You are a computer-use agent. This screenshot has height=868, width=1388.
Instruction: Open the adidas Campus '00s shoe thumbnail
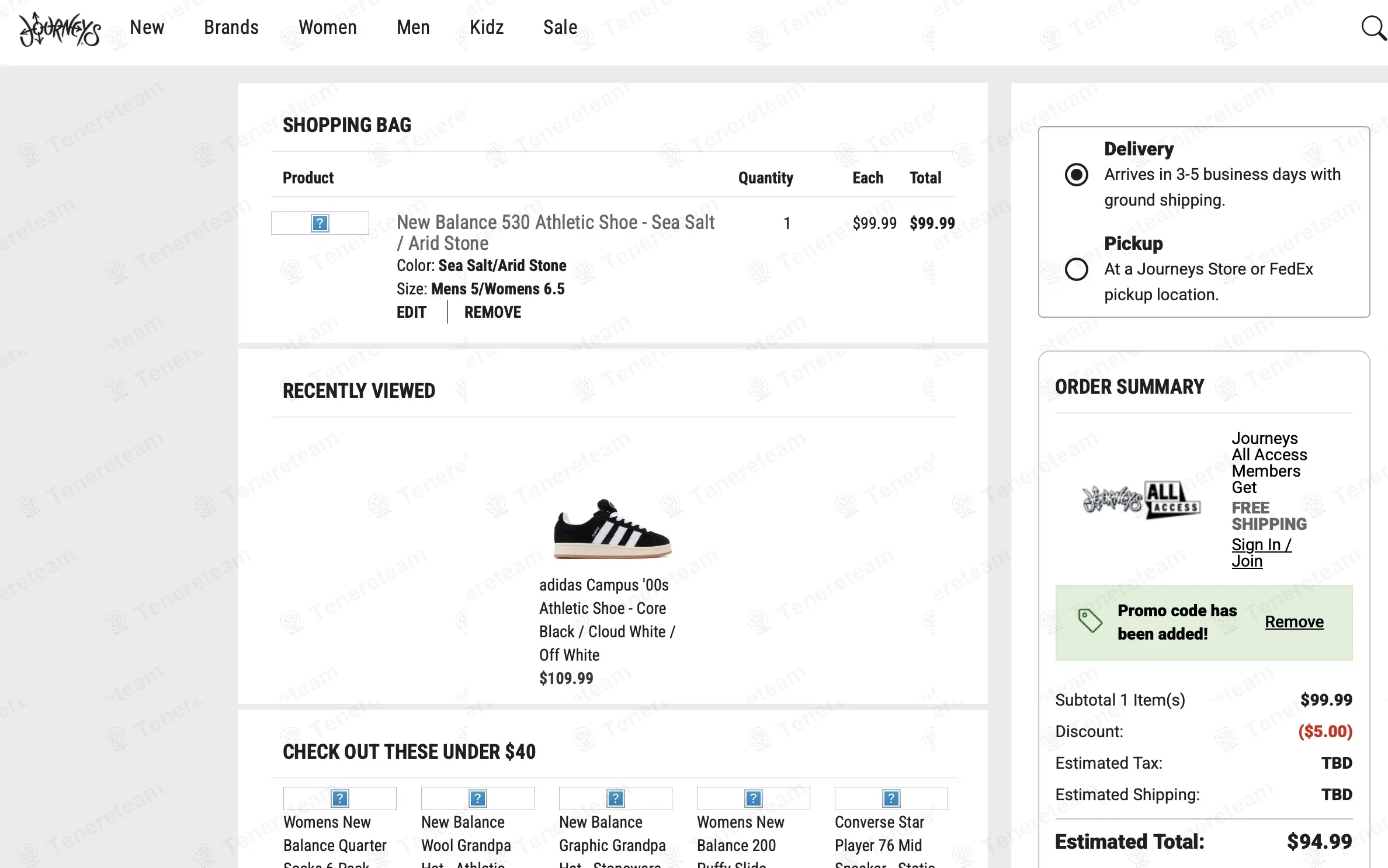(x=612, y=529)
